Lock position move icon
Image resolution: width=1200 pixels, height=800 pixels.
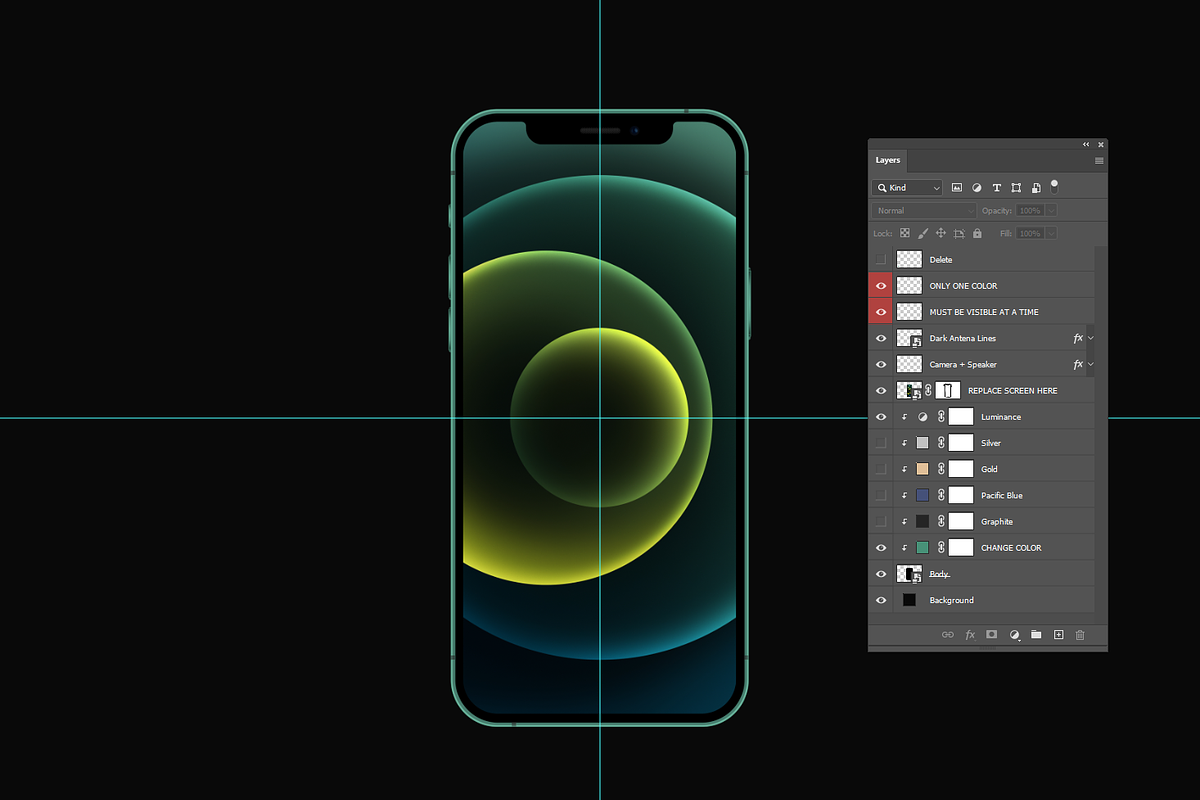coord(941,233)
